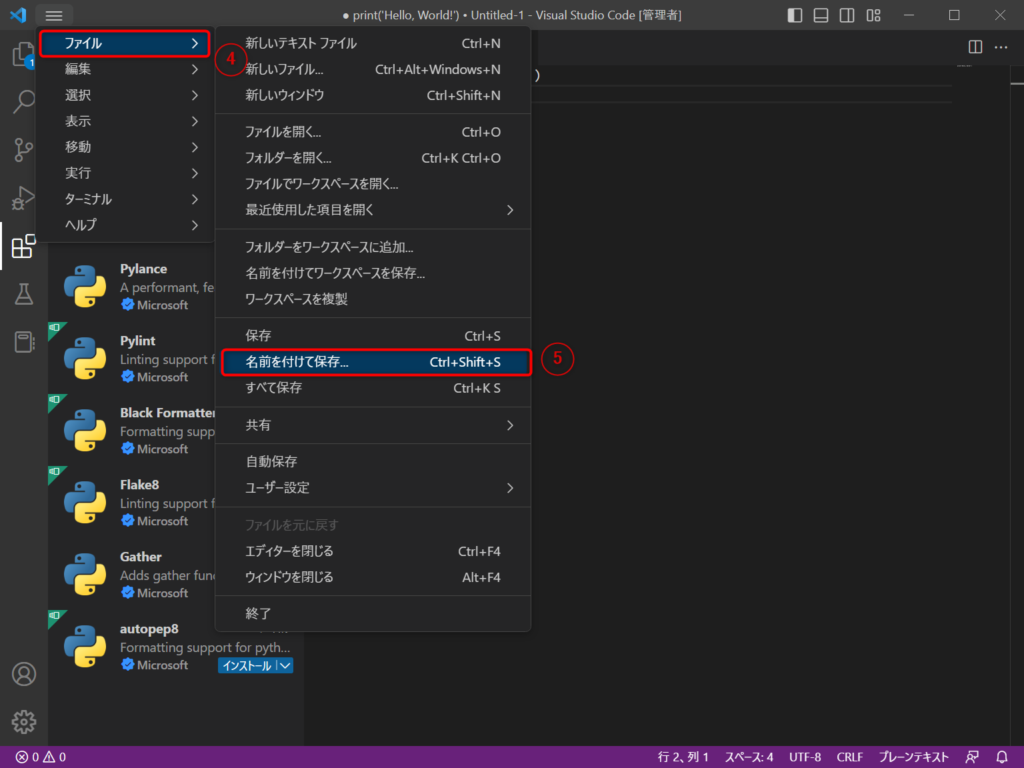The image size is (1024, 768).
Task: Choose ファイルを開く... menu entry
Action: click(373, 132)
